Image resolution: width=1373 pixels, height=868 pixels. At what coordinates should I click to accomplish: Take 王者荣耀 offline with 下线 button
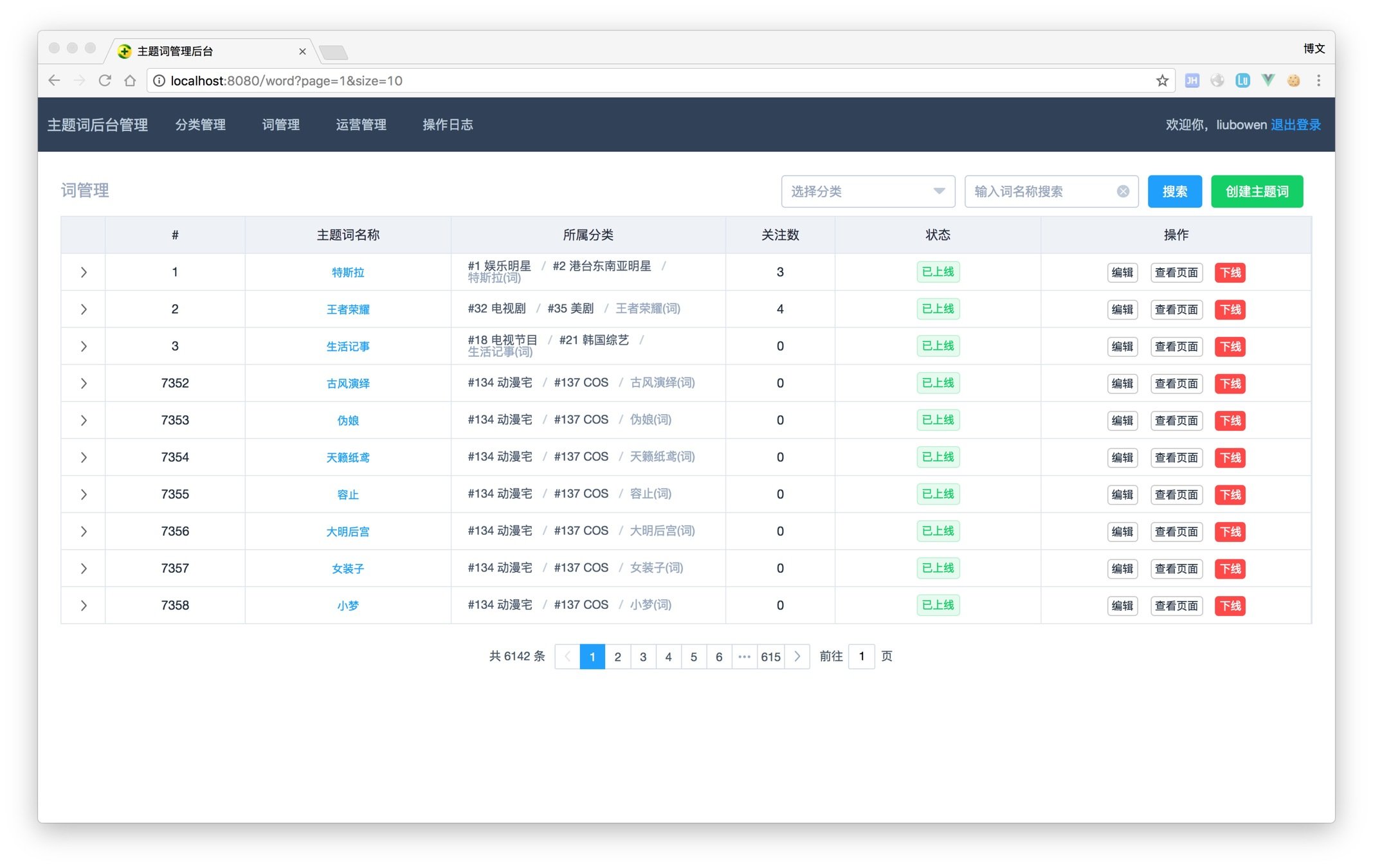1230,309
